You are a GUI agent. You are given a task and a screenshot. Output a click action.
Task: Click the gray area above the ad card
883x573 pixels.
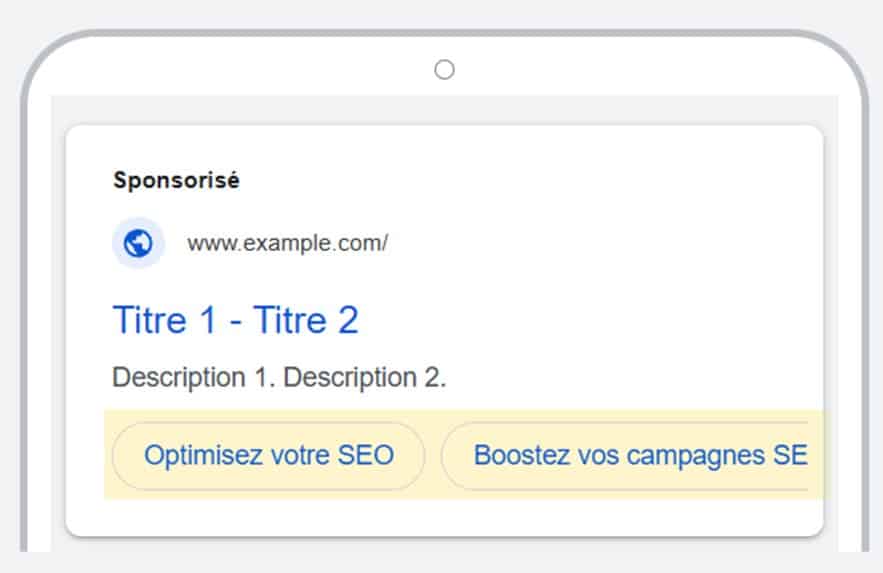[x=444, y=110]
